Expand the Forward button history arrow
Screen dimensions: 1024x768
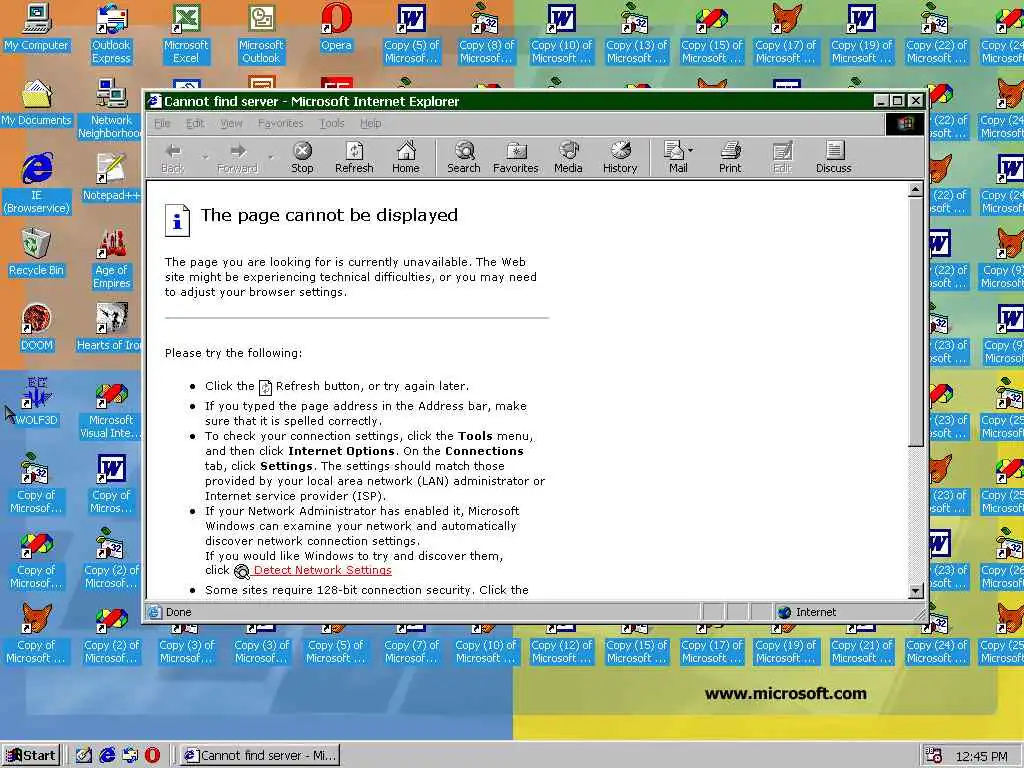pyautogui.click(x=270, y=157)
